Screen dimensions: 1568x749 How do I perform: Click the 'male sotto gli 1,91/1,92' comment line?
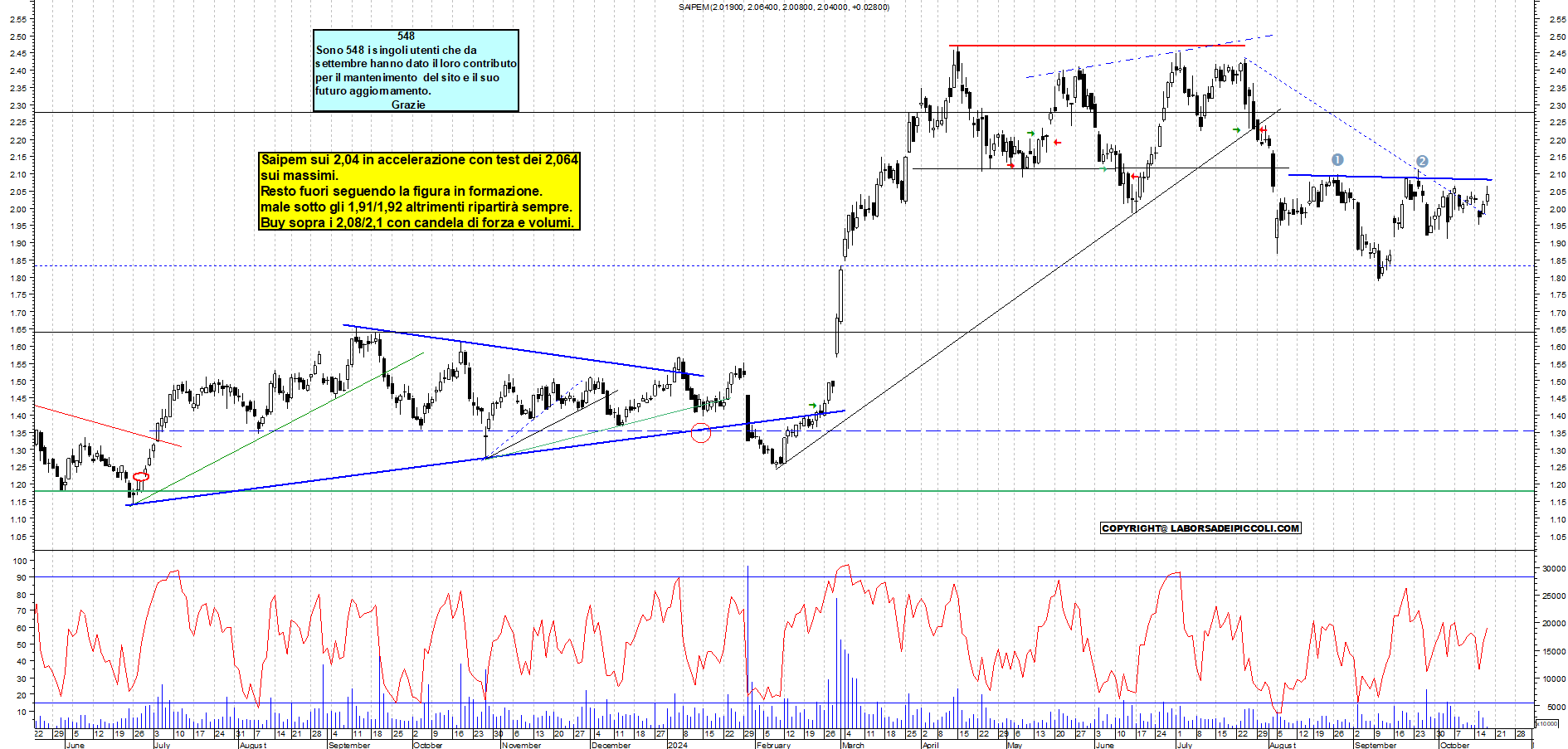point(416,207)
